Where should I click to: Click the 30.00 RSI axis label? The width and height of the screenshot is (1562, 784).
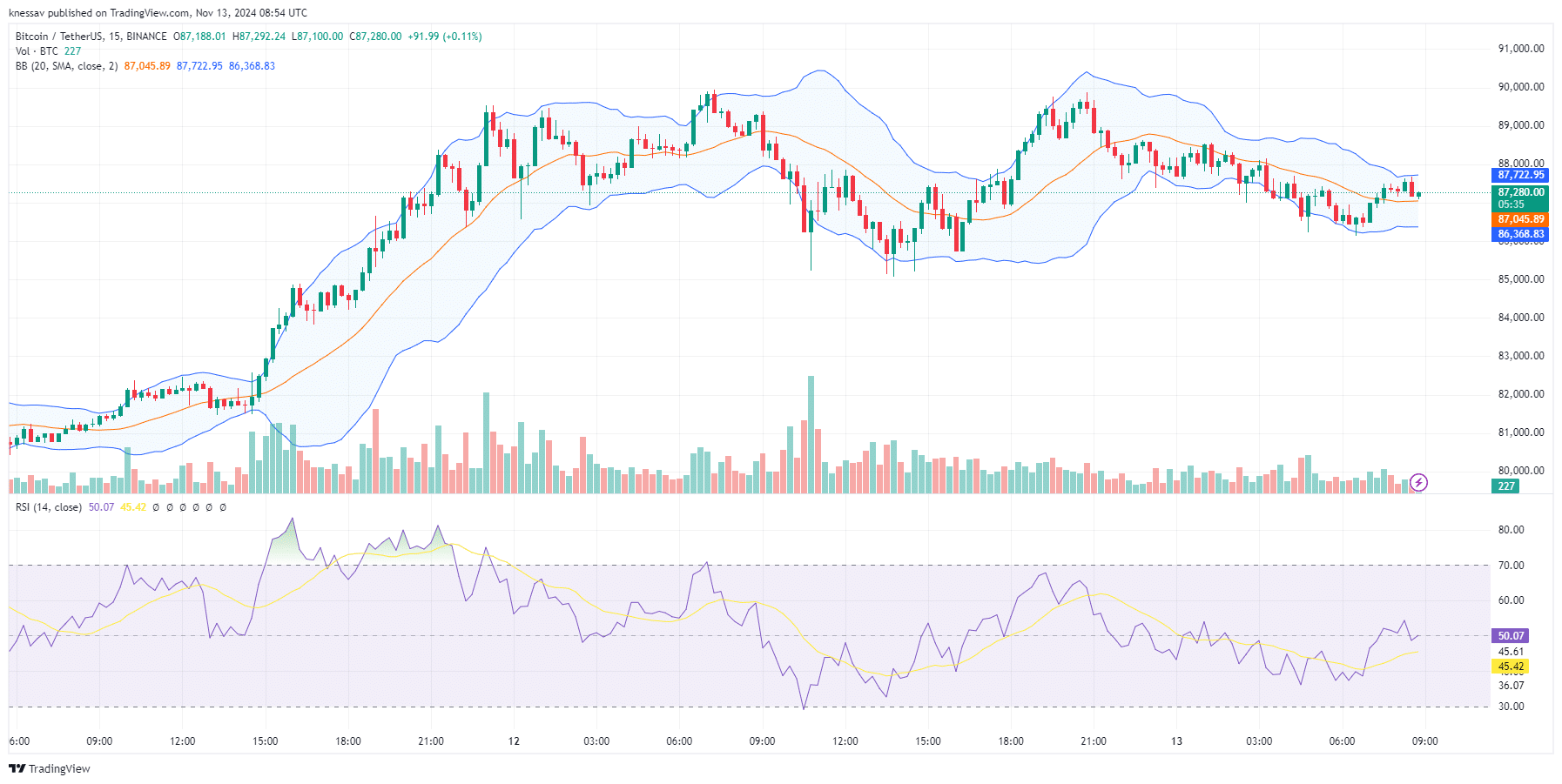1511,707
